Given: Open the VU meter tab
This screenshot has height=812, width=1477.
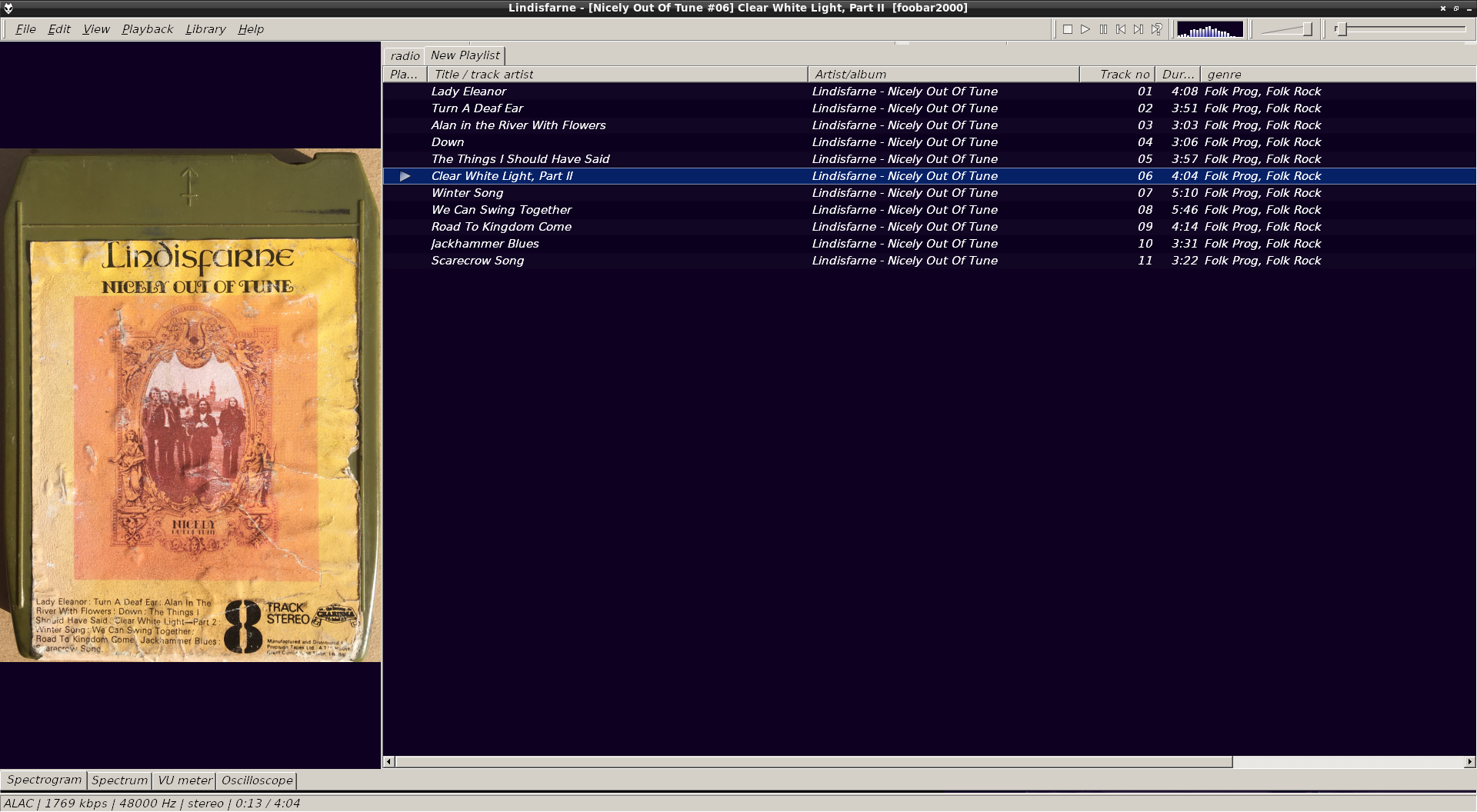Looking at the screenshot, I should coord(185,780).
